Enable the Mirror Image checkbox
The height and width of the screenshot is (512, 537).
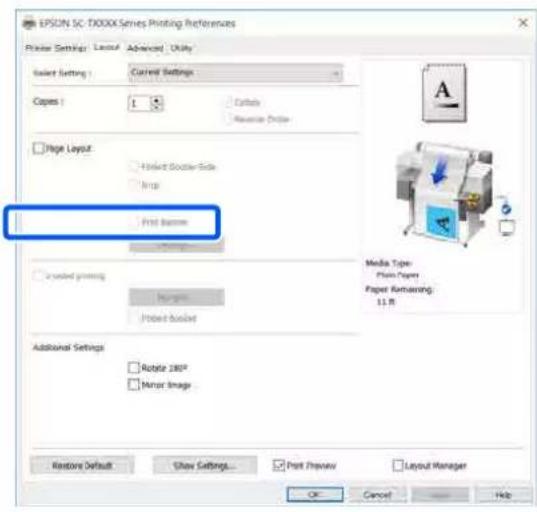[134, 384]
